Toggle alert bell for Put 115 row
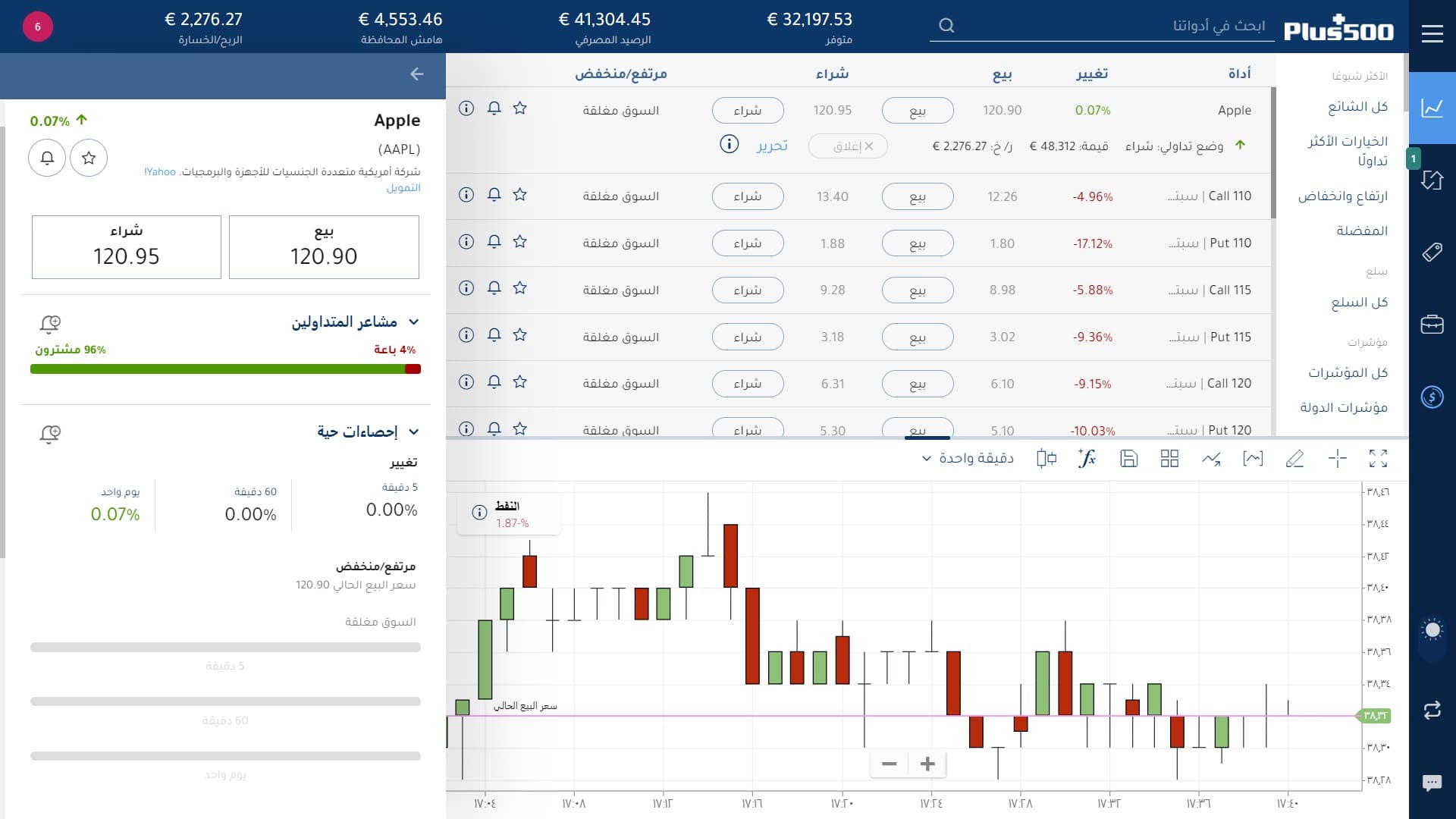The image size is (1456, 819). pyautogui.click(x=494, y=335)
